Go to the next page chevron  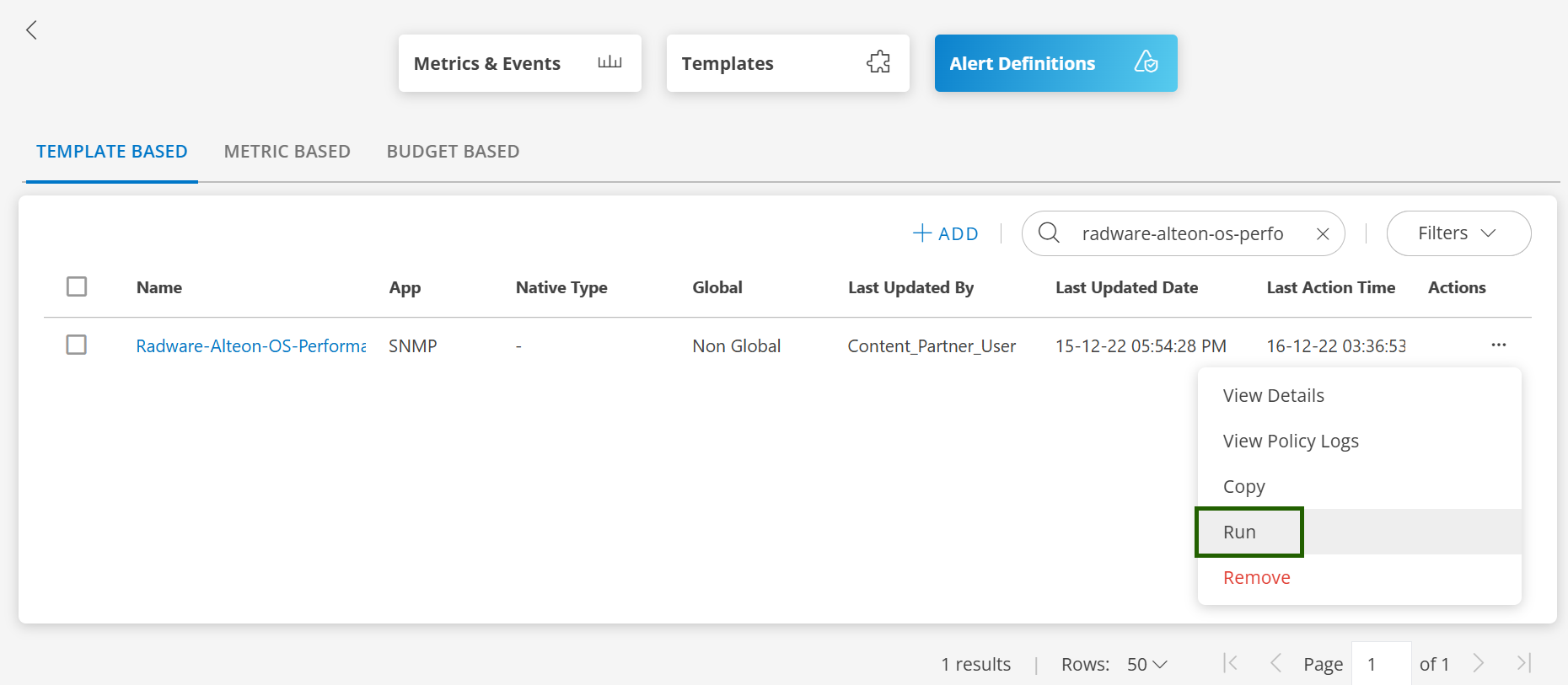click(1479, 663)
